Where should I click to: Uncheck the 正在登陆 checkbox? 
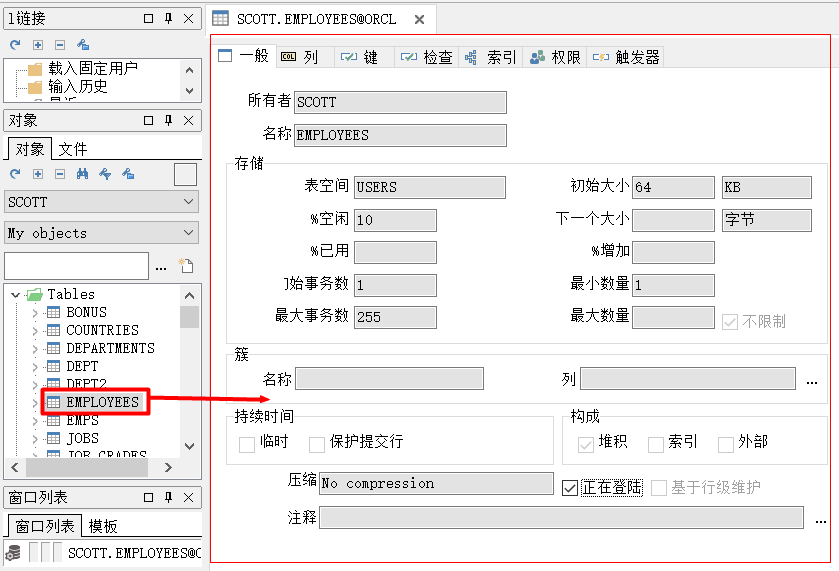(x=570, y=488)
